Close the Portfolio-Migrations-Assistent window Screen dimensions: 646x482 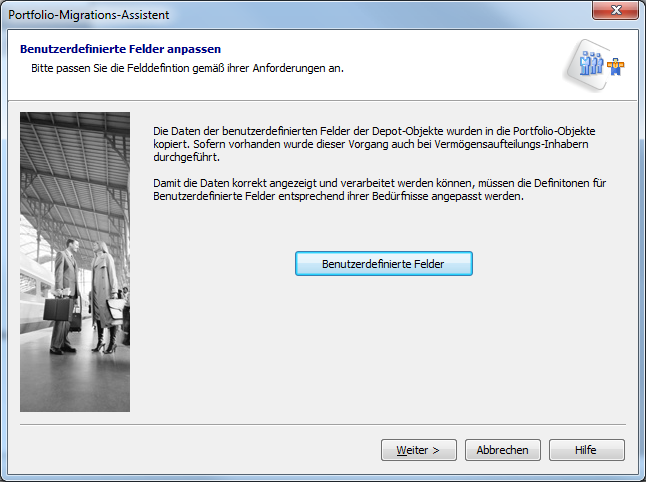tap(617, 12)
